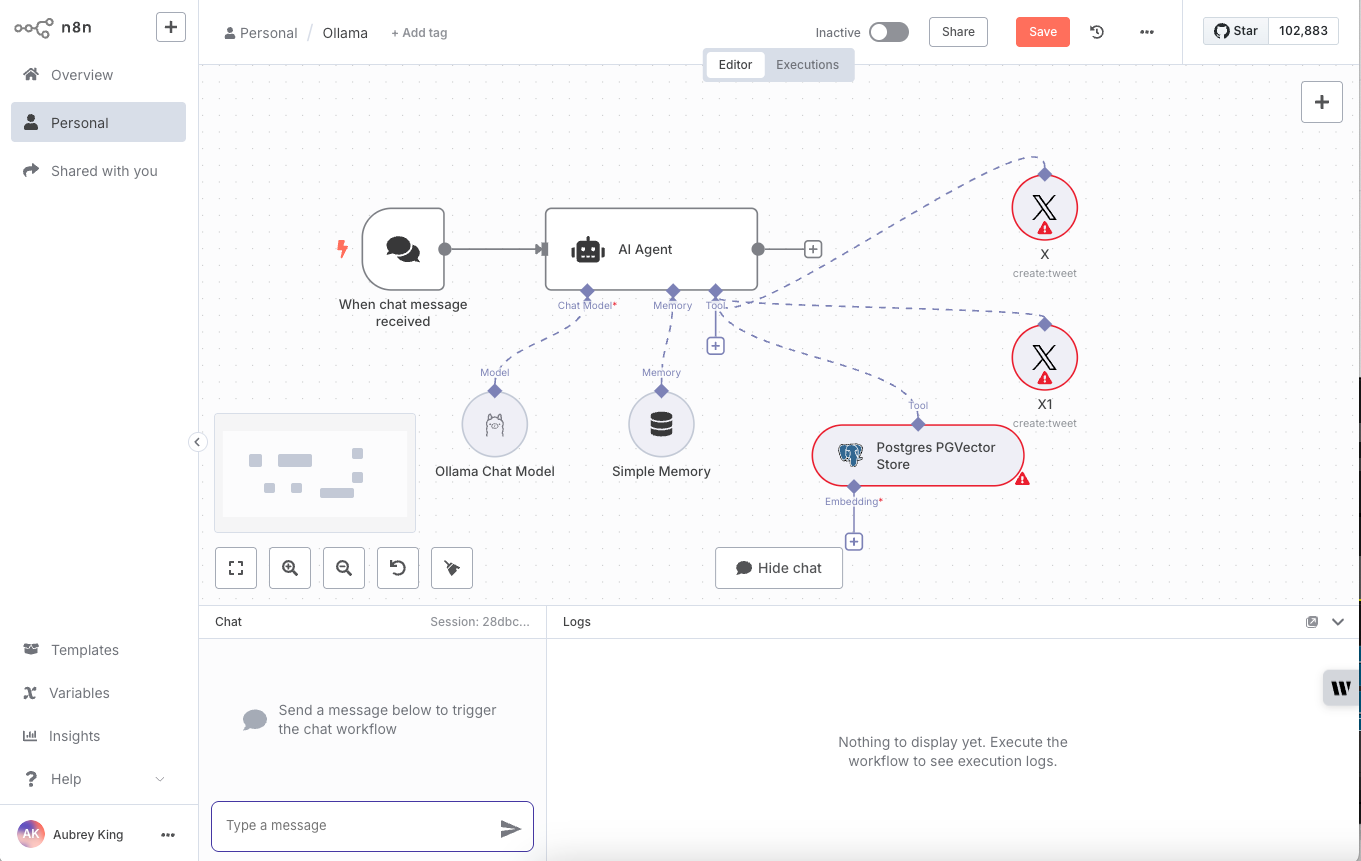Click the Share button
1361x861 pixels.
tap(958, 32)
